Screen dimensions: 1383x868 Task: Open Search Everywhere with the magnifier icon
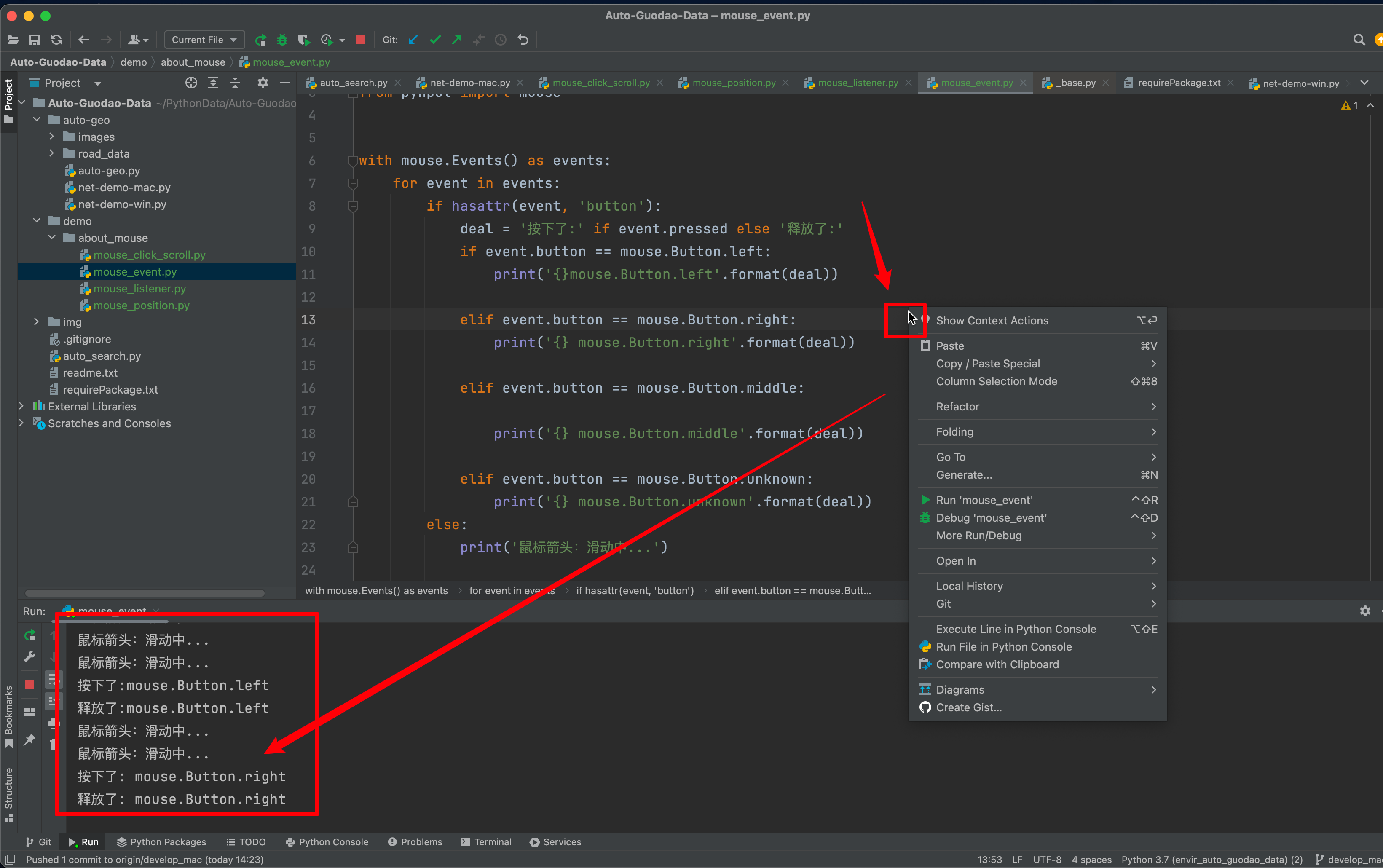1359,40
